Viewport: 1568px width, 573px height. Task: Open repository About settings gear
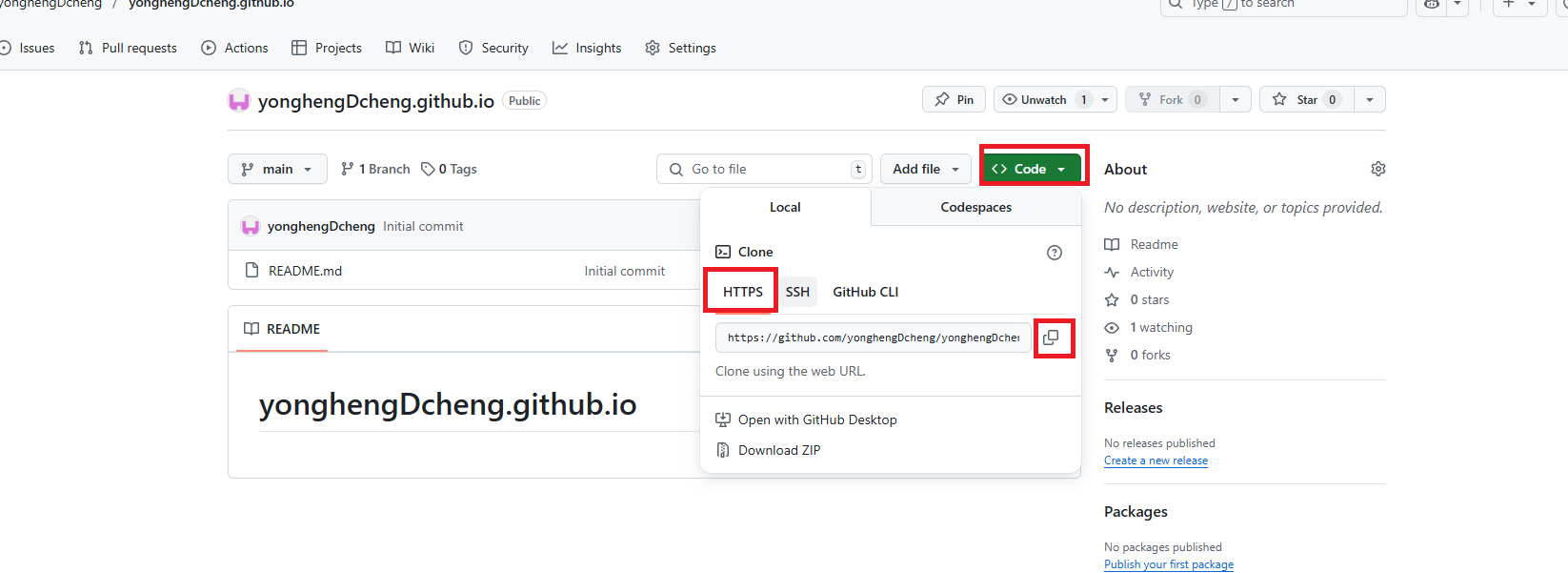click(x=1377, y=169)
